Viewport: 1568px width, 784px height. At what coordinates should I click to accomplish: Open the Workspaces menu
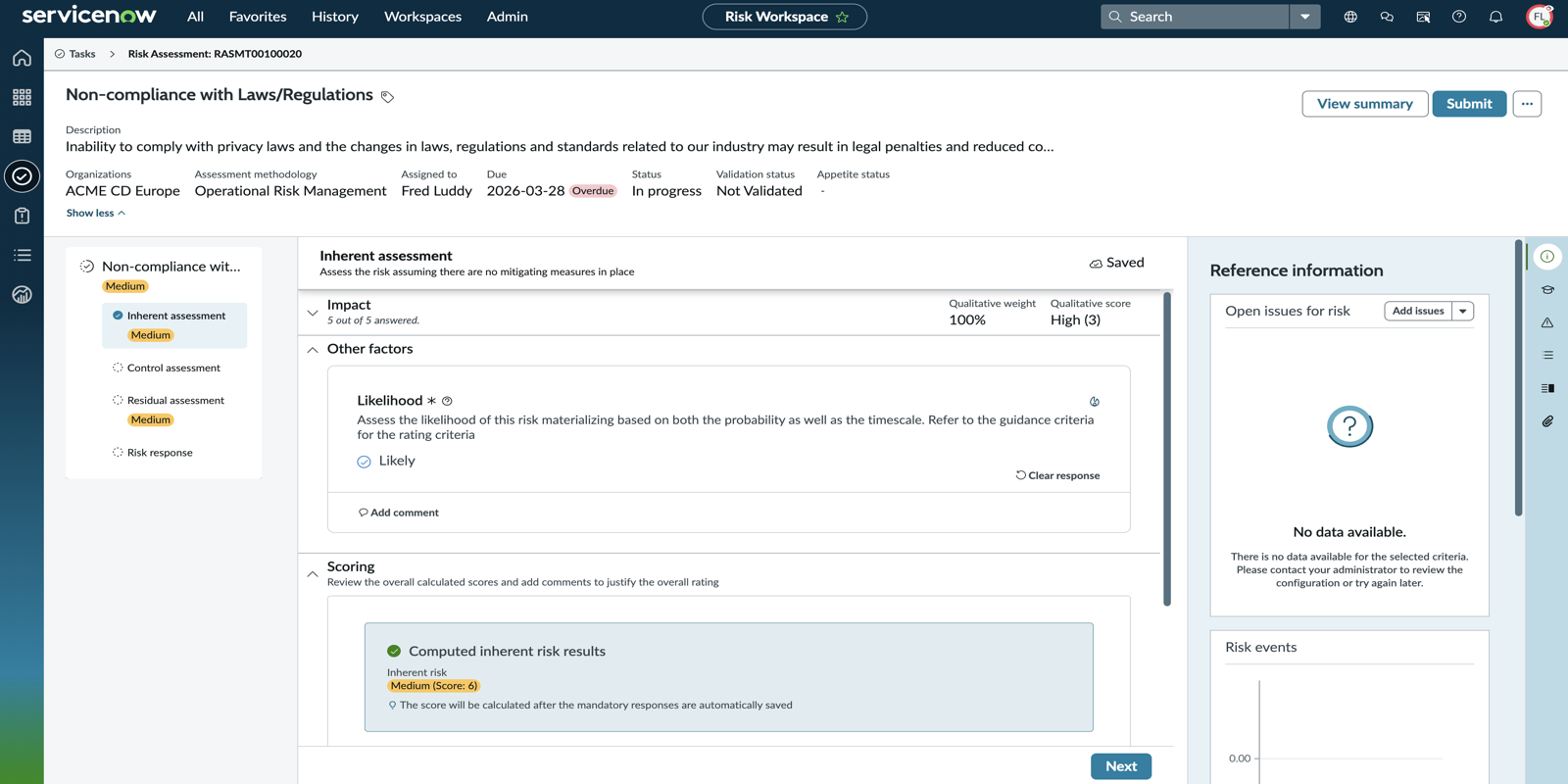pos(422,17)
